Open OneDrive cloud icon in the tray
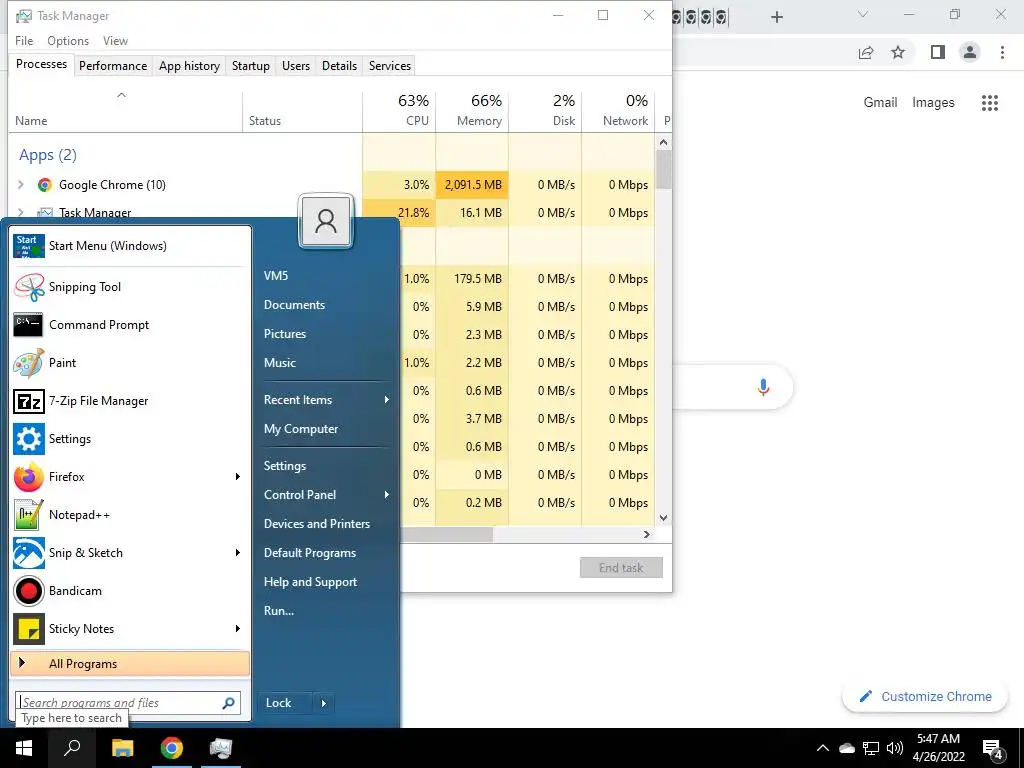 (x=847, y=748)
